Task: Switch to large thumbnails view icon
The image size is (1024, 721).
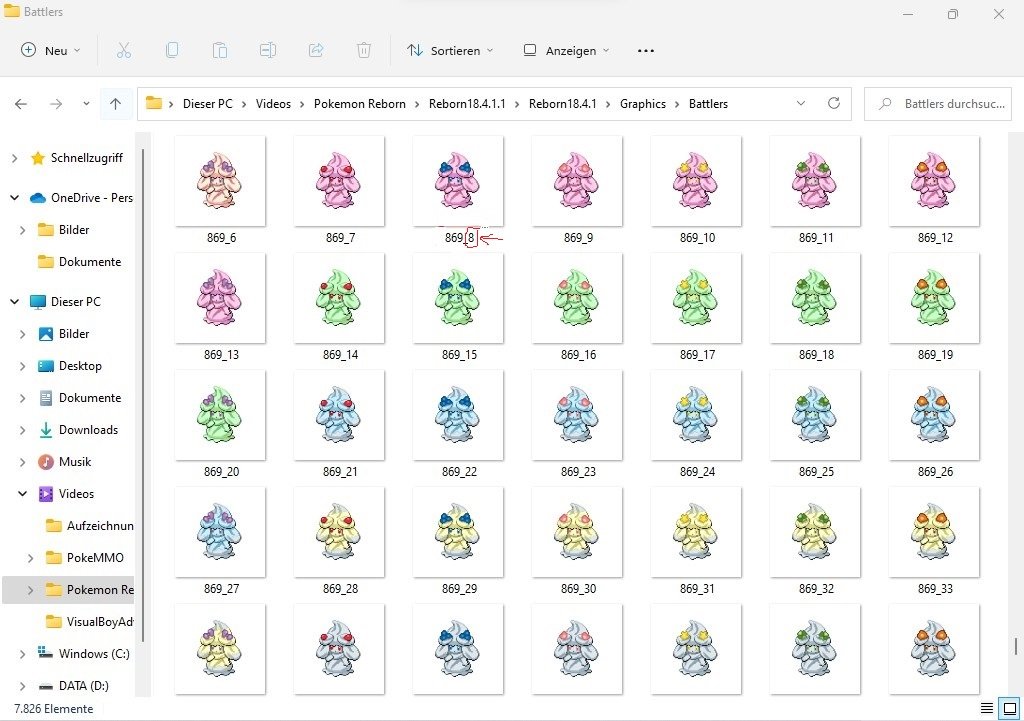Action: (x=1010, y=709)
